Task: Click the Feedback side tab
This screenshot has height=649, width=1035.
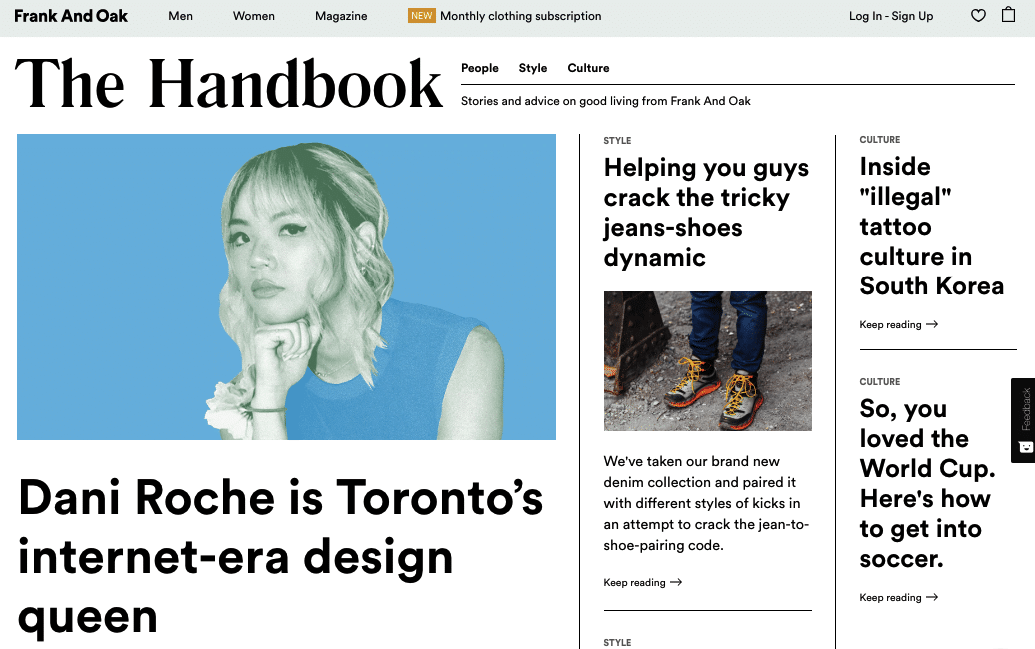Action: [x=1023, y=420]
